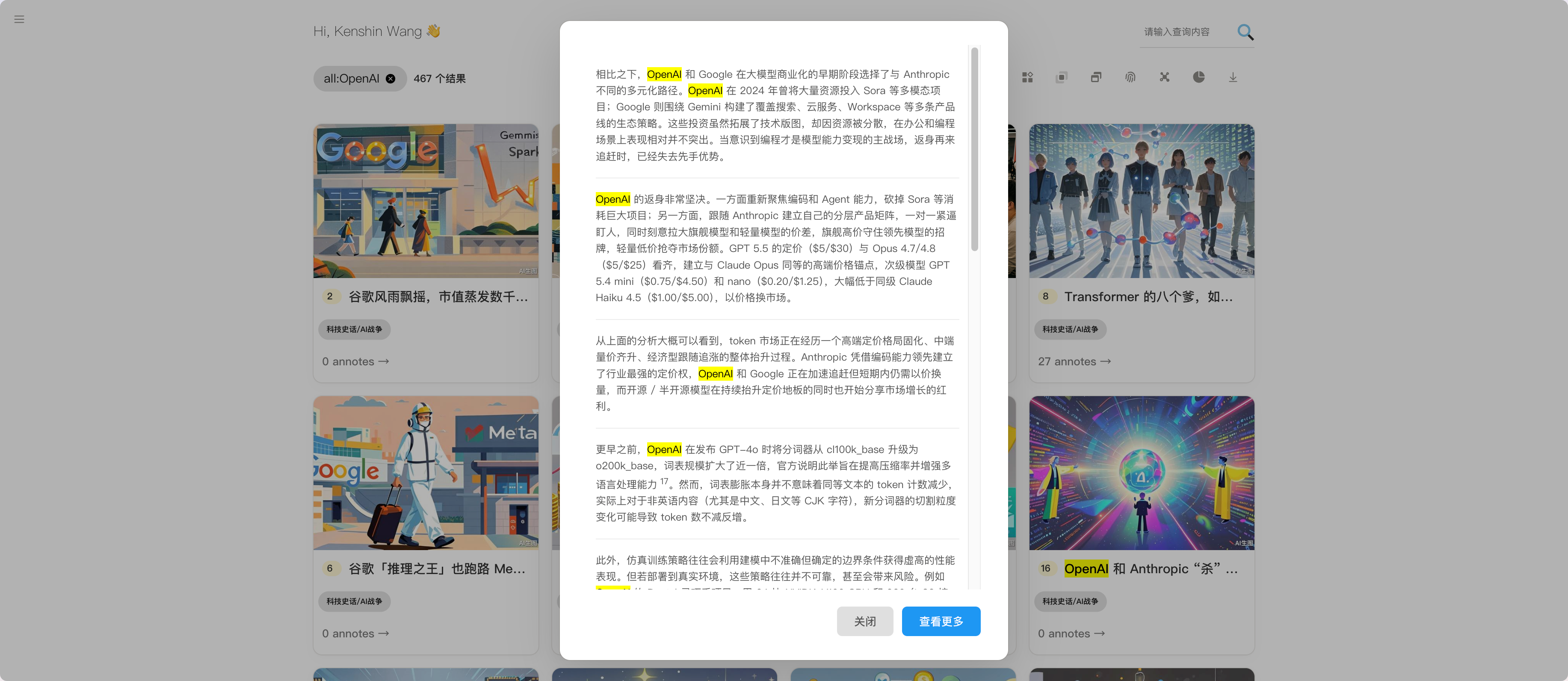Screen dimensions: 1568x681
Task: Click the stacked windows icon
Action: (1096, 77)
